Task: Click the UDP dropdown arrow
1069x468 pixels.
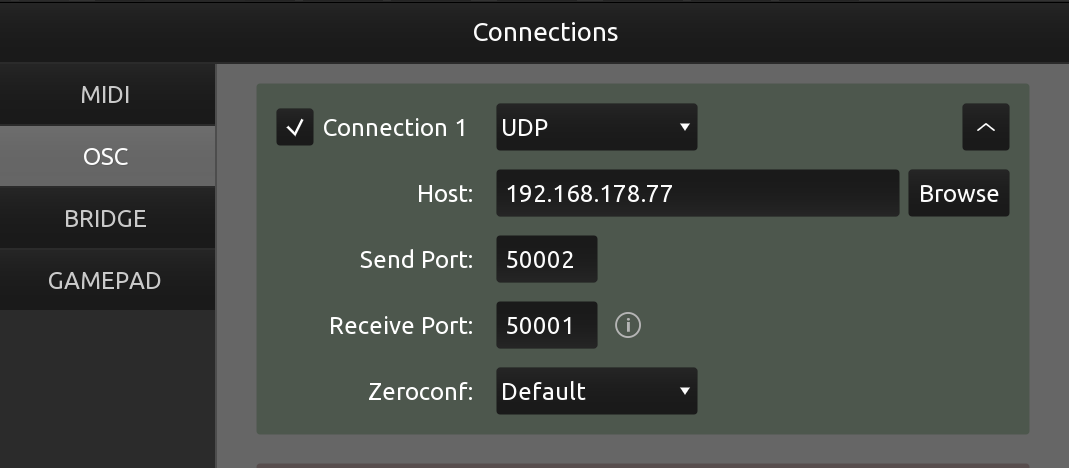Action: (x=684, y=127)
